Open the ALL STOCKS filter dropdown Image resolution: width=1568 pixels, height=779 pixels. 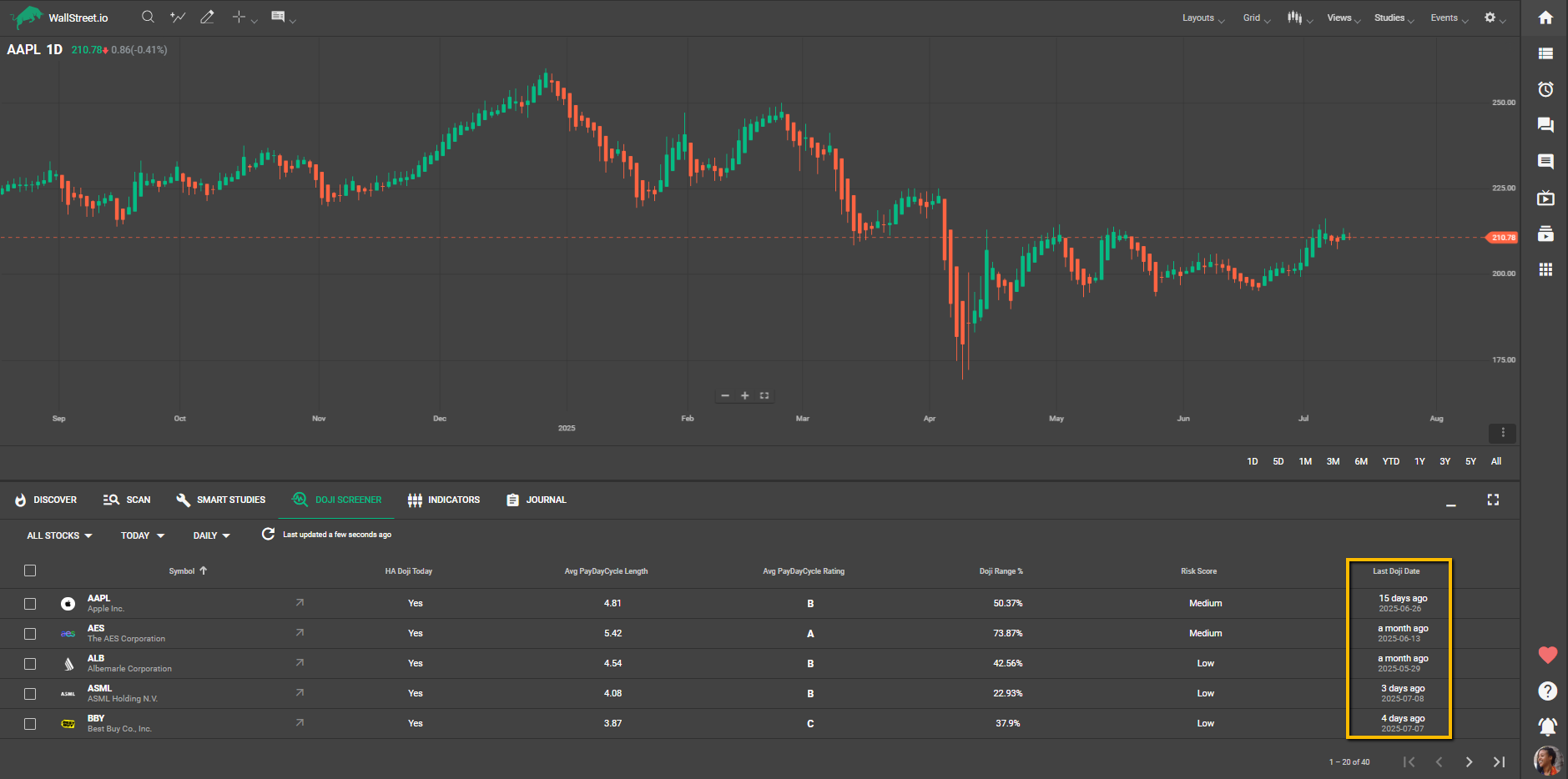point(59,535)
